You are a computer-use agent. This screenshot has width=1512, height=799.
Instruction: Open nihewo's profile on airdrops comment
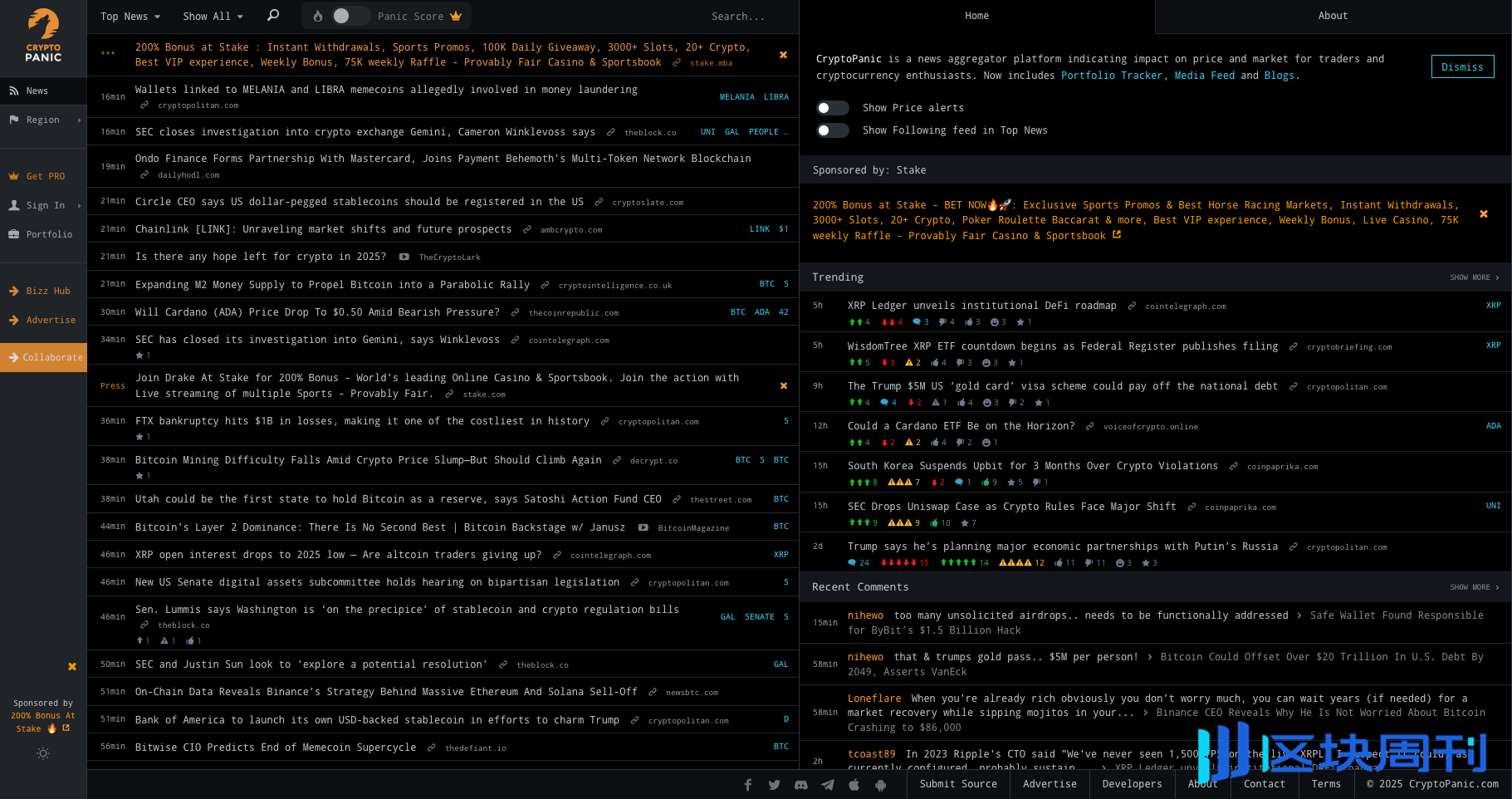pyautogui.click(x=865, y=615)
